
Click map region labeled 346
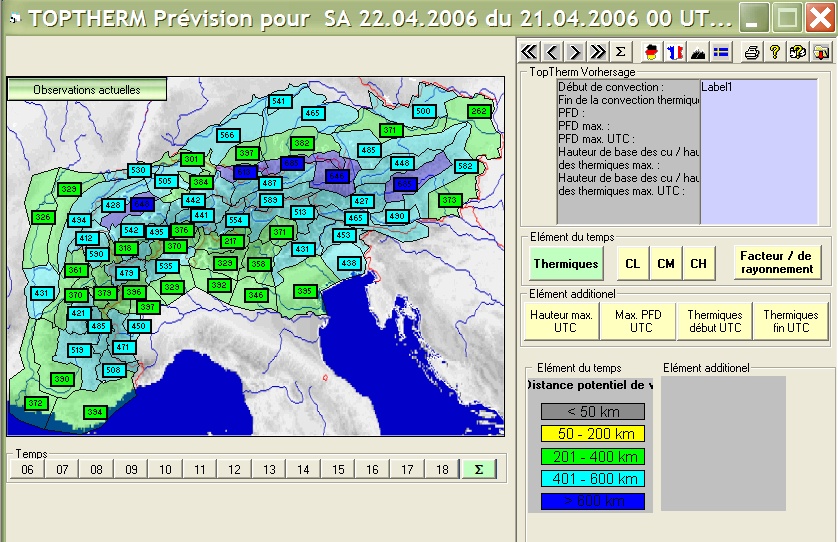(256, 295)
